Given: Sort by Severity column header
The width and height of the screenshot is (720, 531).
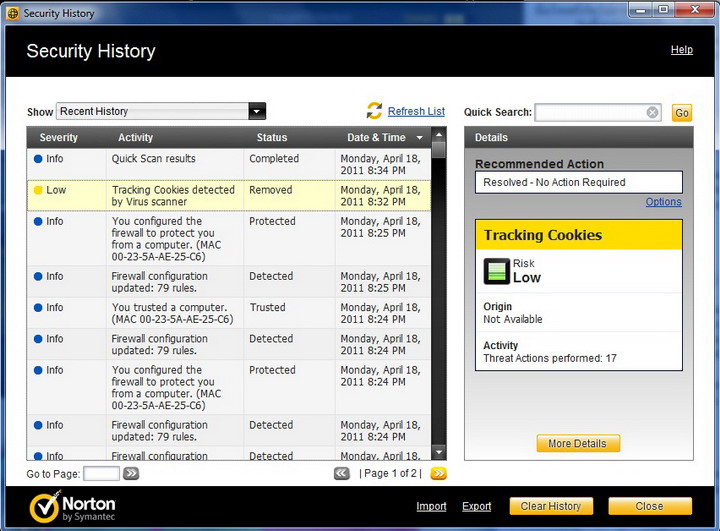Looking at the screenshot, I should (x=58, y=137).
